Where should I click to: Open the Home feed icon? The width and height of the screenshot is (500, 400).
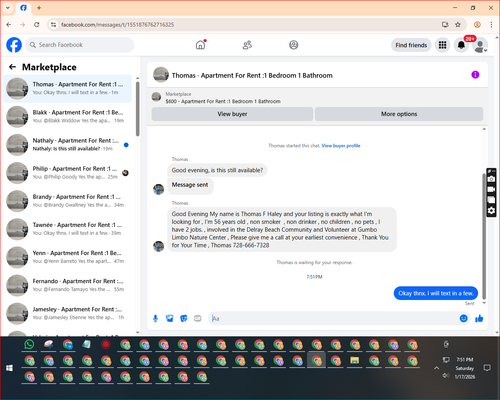tap(200, 45)
